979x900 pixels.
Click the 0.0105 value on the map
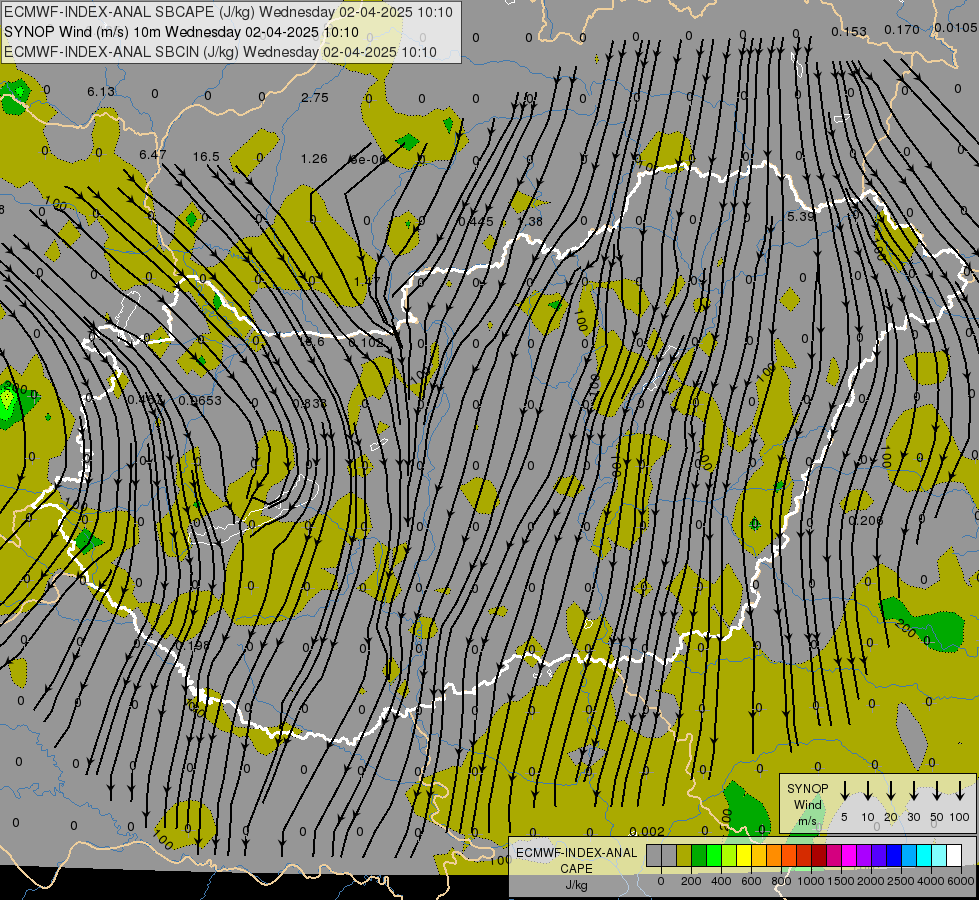point(956,27)
